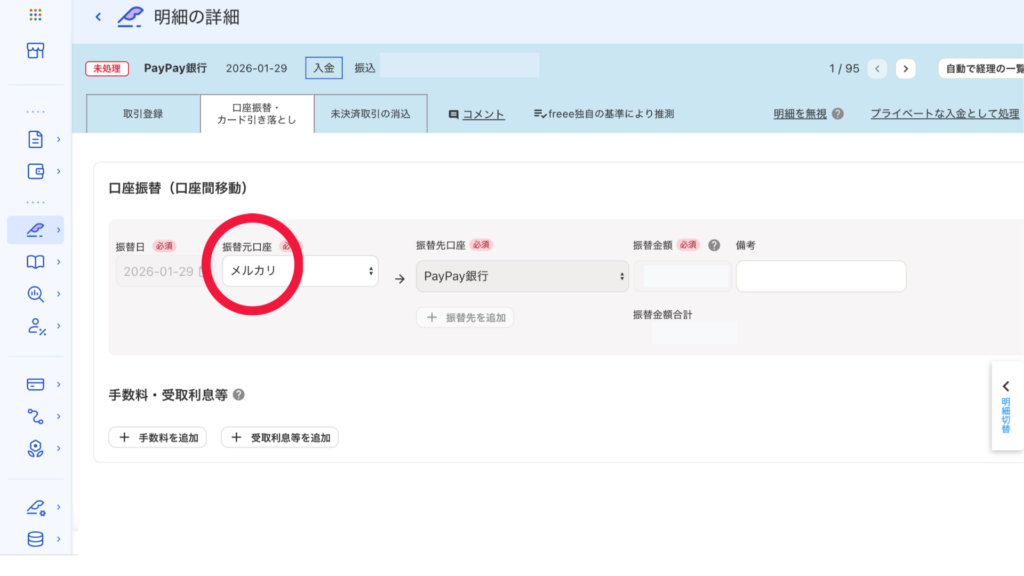Open the wallet icon in sidebar
The width and height of the screenshot is (1024, 576).
pos(36,171)
